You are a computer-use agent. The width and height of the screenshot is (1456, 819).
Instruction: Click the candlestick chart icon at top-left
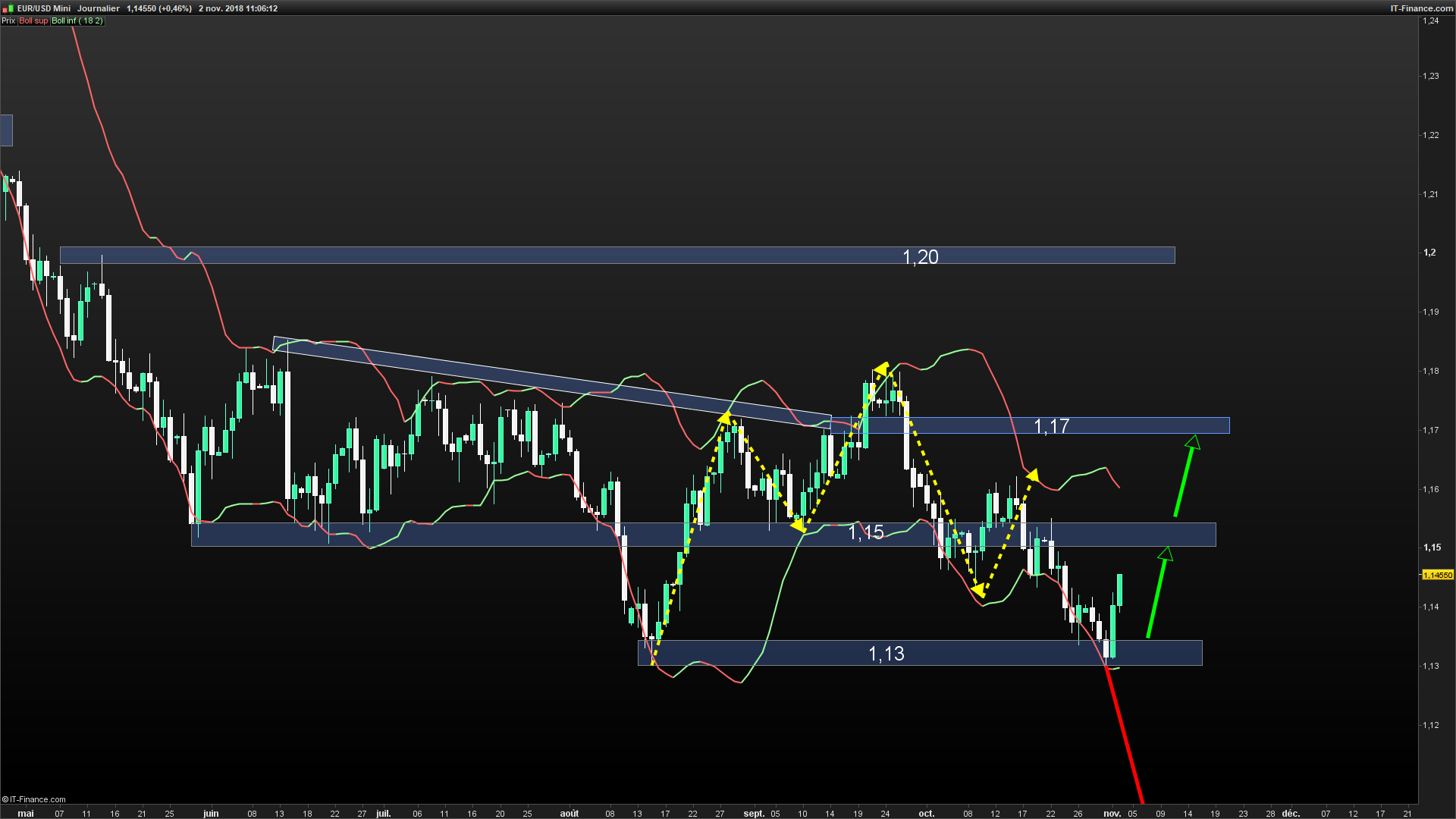tap(9, 8)
